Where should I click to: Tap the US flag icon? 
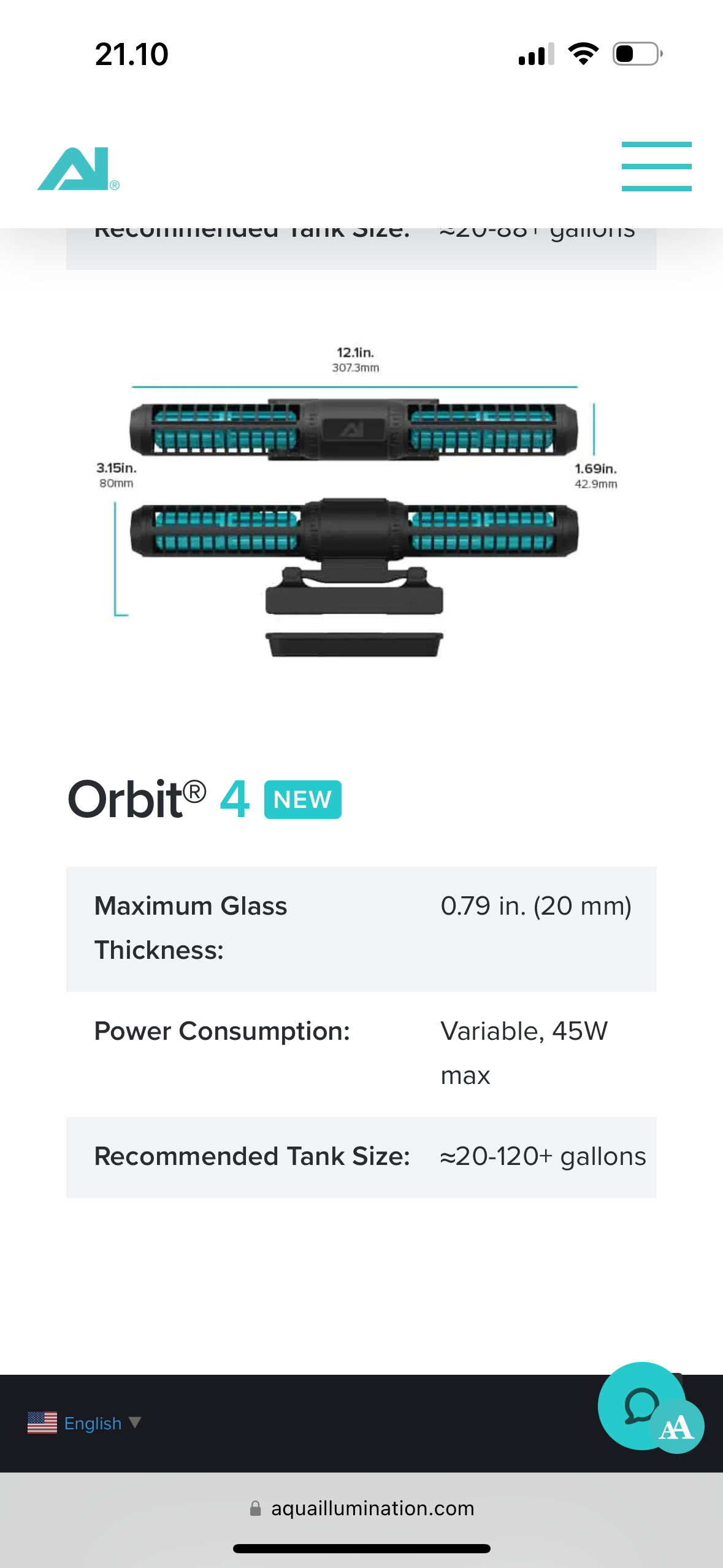point(42,1423)
